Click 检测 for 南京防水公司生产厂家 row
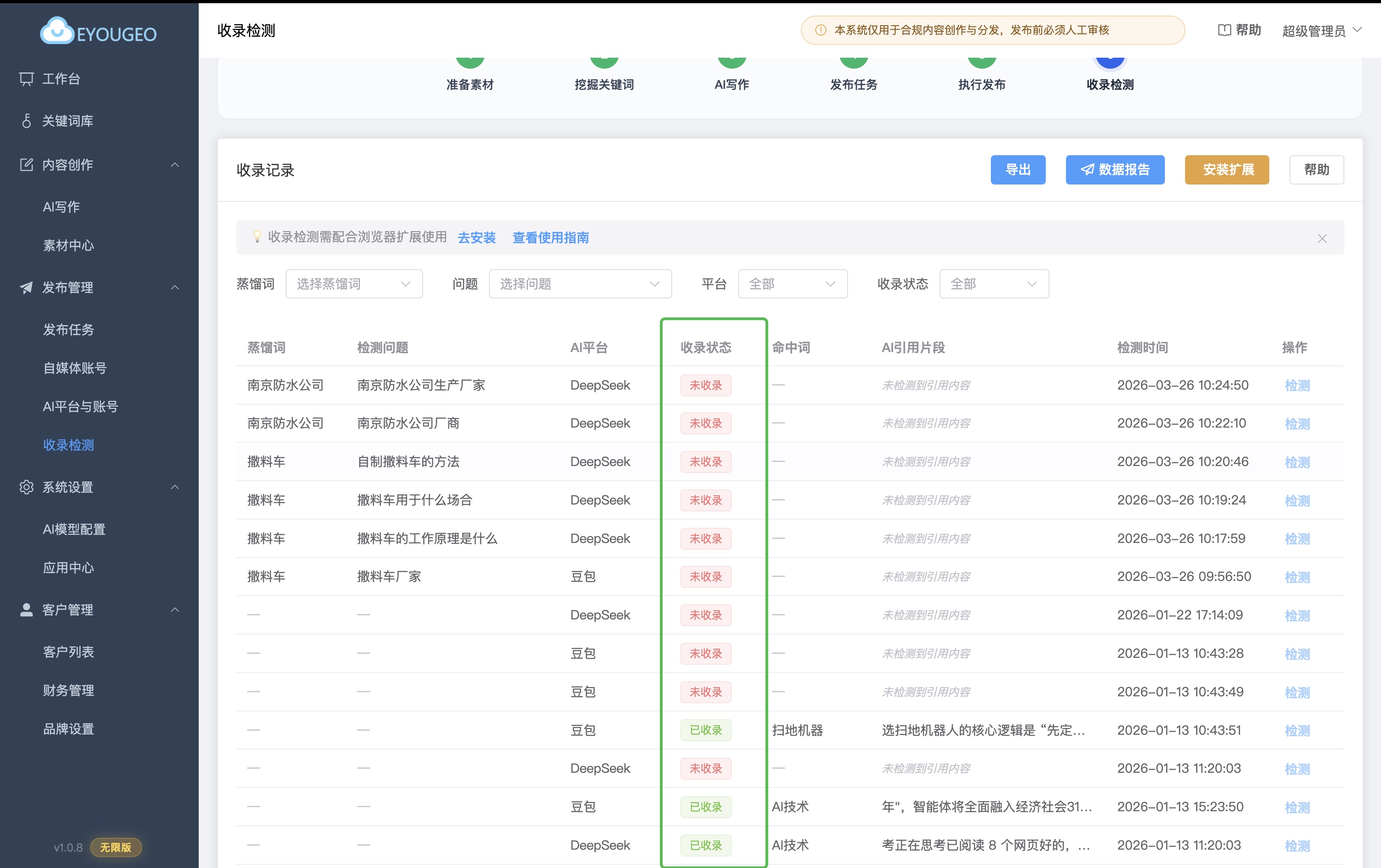 point(1297,385)
